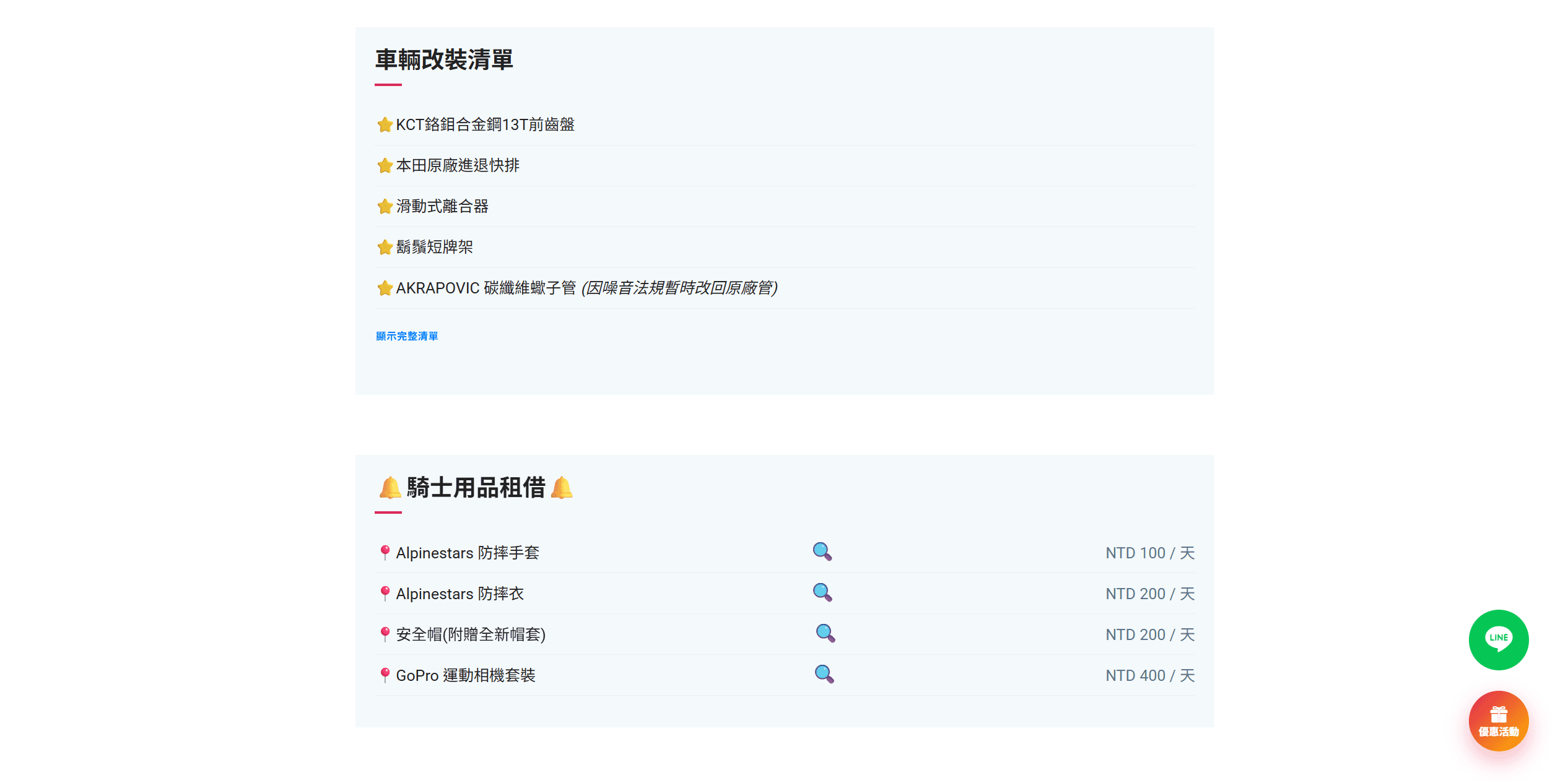Click price NTD 100 / 天

[1150, 553]
